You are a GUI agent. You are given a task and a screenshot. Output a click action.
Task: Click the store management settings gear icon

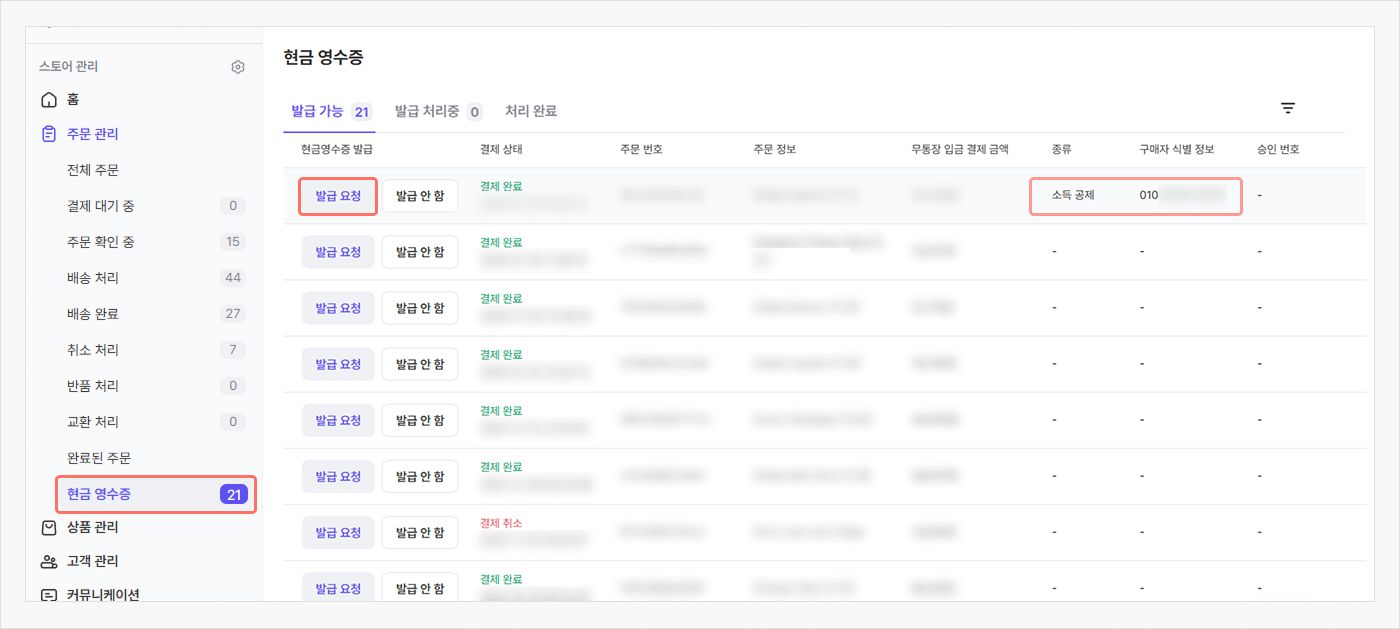click(x=238, y=68)
